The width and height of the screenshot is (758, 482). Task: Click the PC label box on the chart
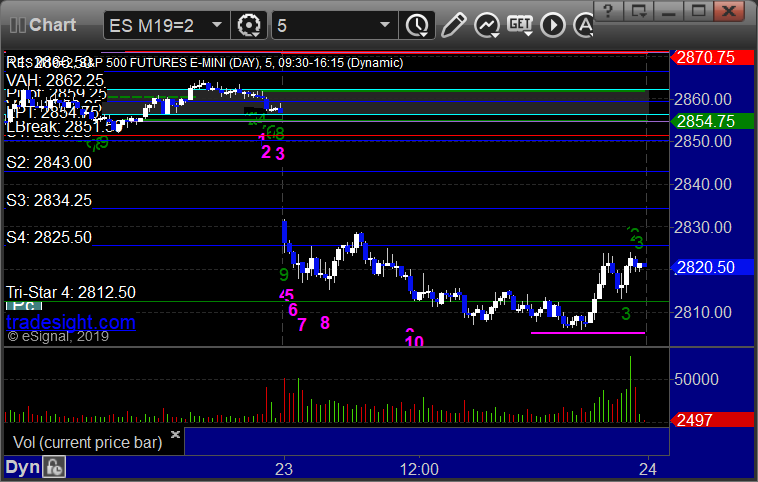[23, 306]
